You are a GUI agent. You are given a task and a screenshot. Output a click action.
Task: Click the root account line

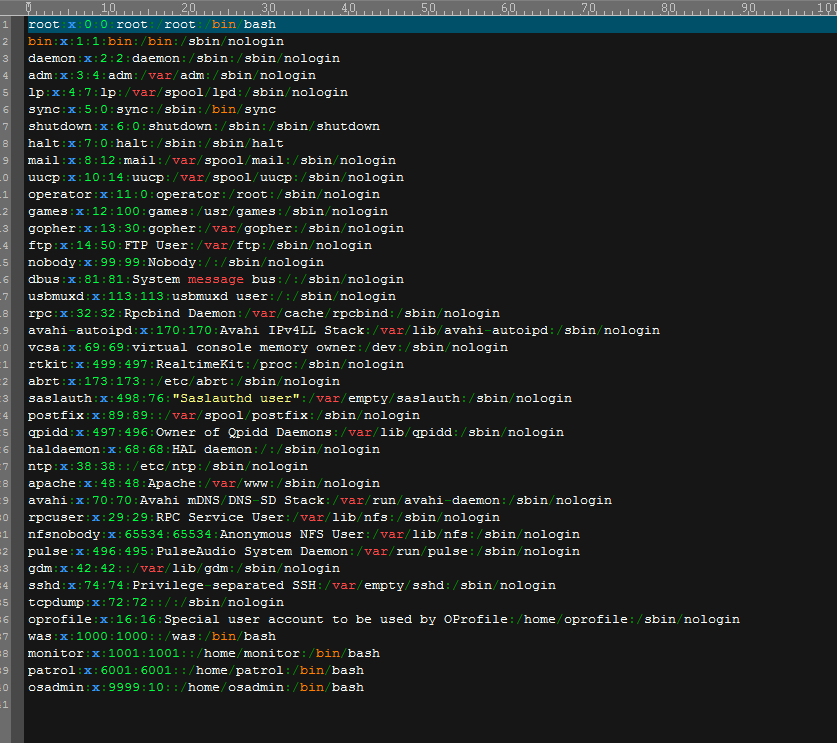152,25
